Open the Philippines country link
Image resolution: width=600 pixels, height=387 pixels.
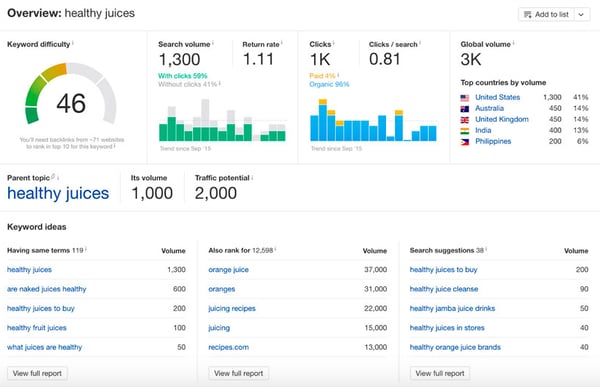[493, 142]
